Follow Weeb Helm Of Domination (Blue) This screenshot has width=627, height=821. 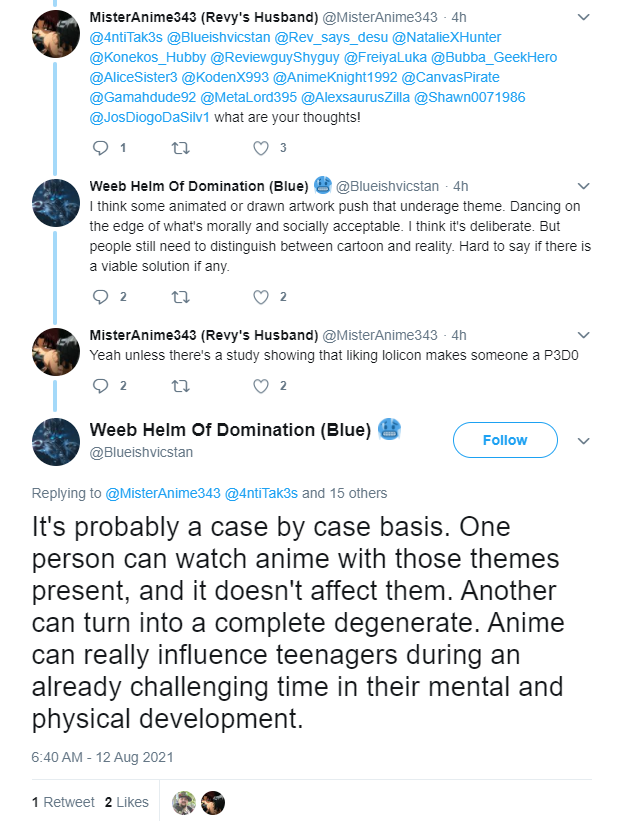pos(505,440)
